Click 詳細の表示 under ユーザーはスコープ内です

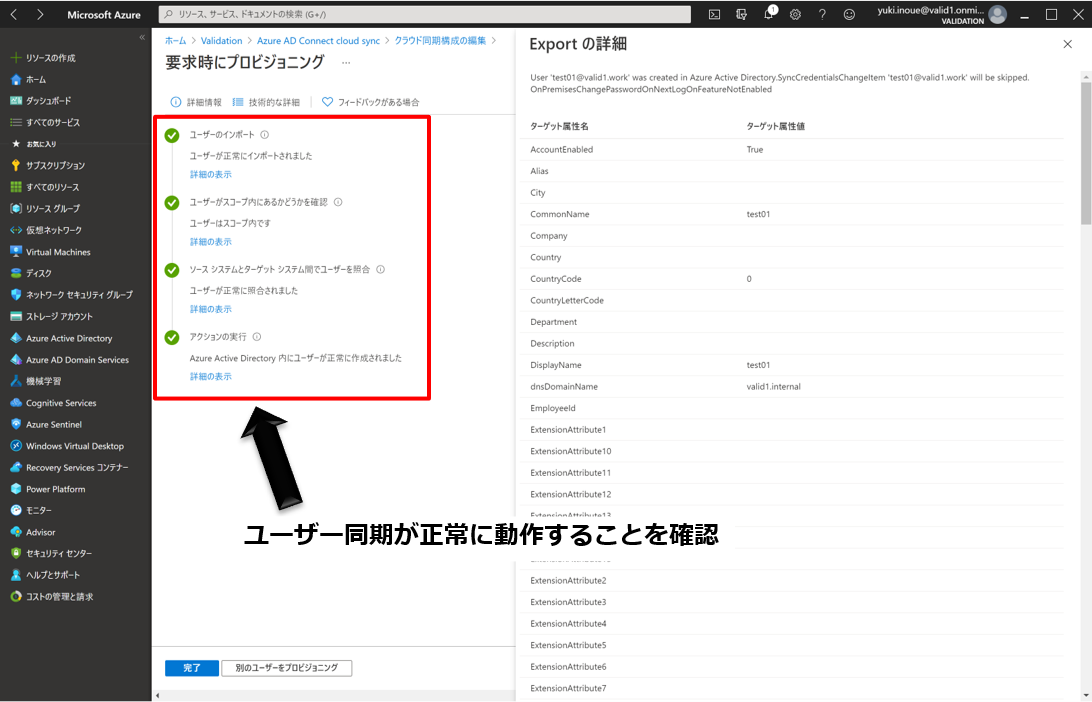point(211,242)
